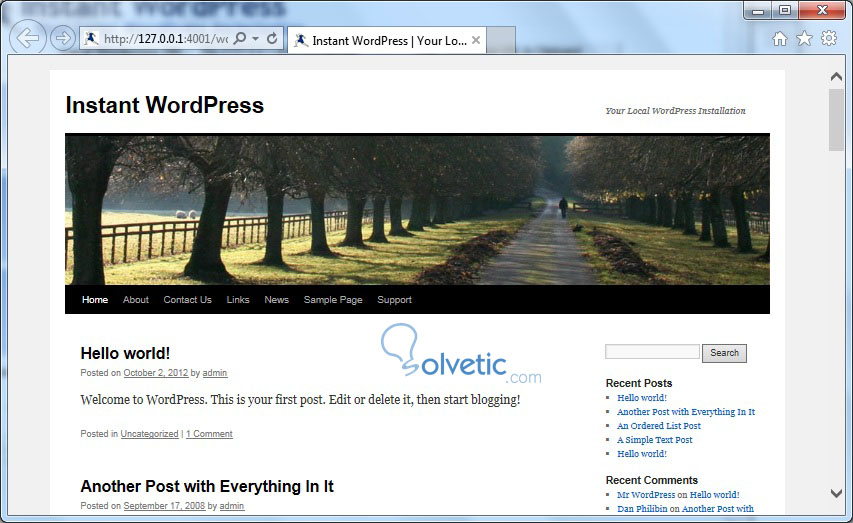Maximize the browser window

coord(784,10)
